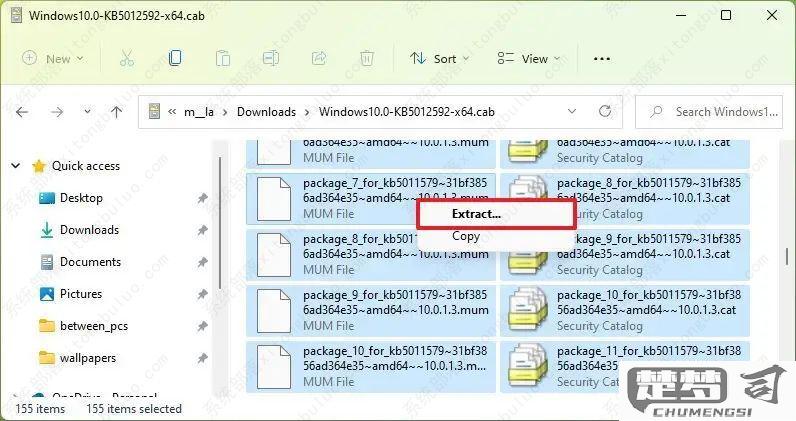Viewport: 796px width, 421px height.
Task: Click the package_9 MUM file icon
Action: pyautogui.click(x=274, y=310)
